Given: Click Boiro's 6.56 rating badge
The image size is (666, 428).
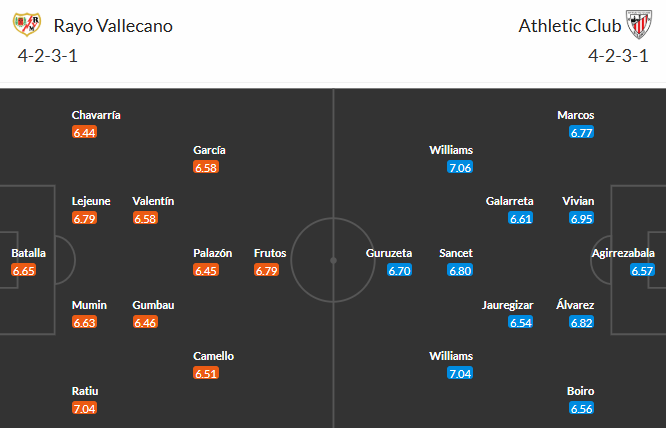Looking at the screenshot, I should tap(582, 408).
